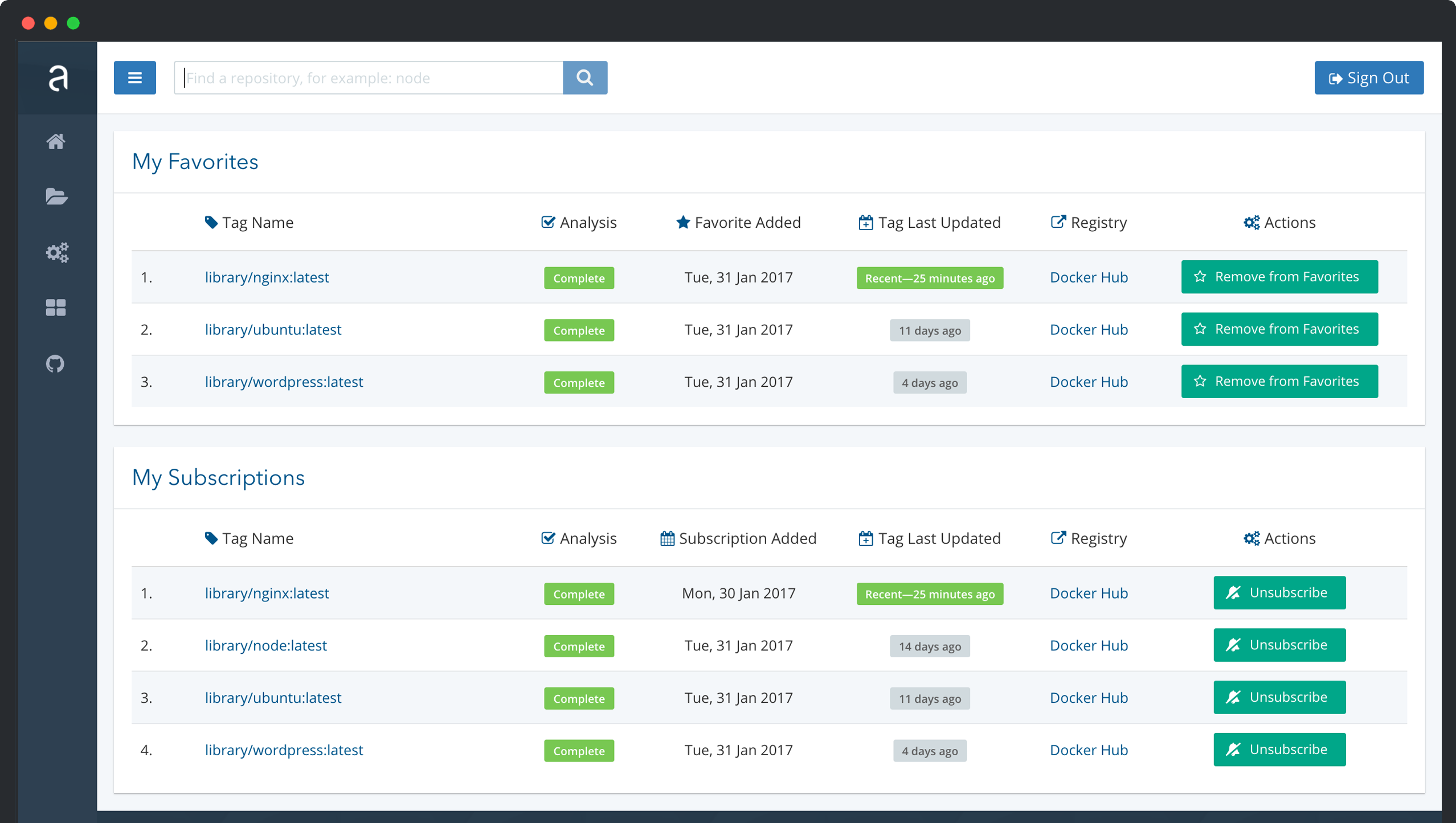1456x823 pixels.
Task: Open library/ubuntu:latest in My Favorites
Action: pyautogui.click(x=273, y=330)
